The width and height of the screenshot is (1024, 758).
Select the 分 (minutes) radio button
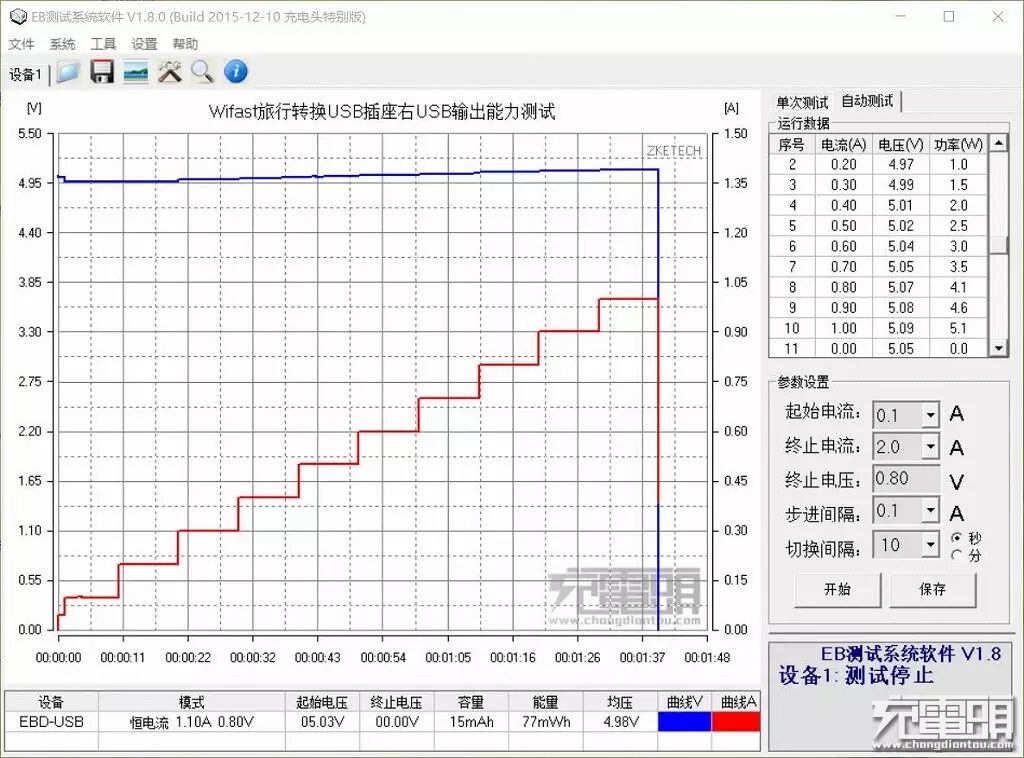tap(957, 555)
